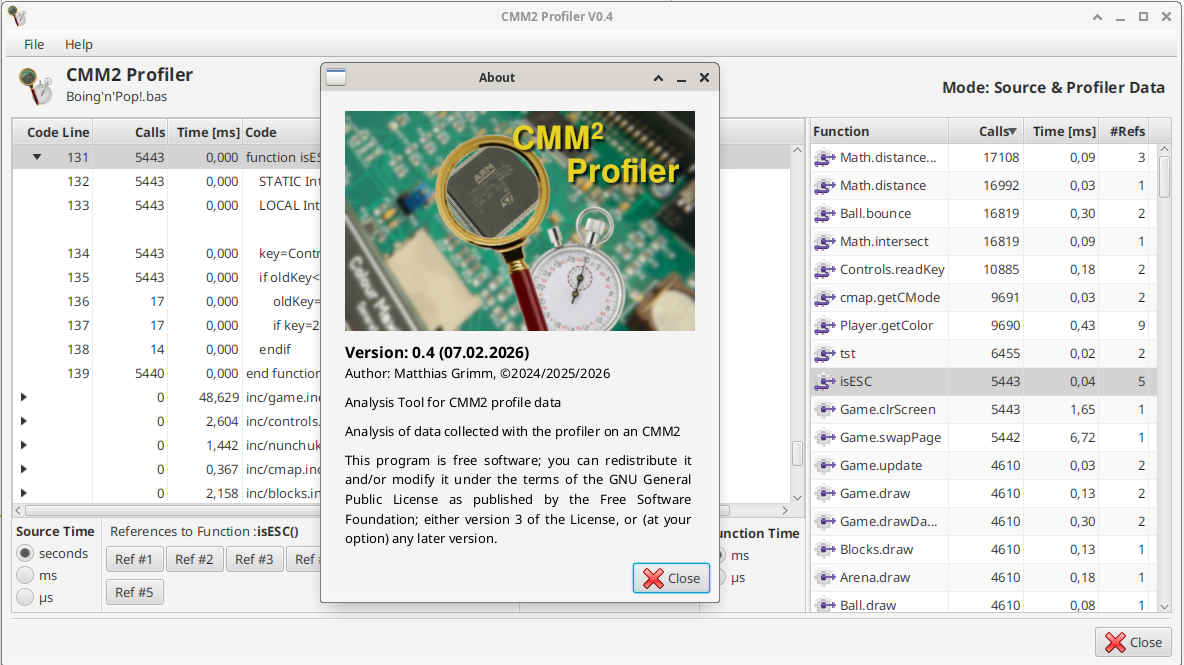The height and width of the screenshot is (665, 1184).
Task: Close the About dialog with Close button
Action: click(x=671, y=578)
